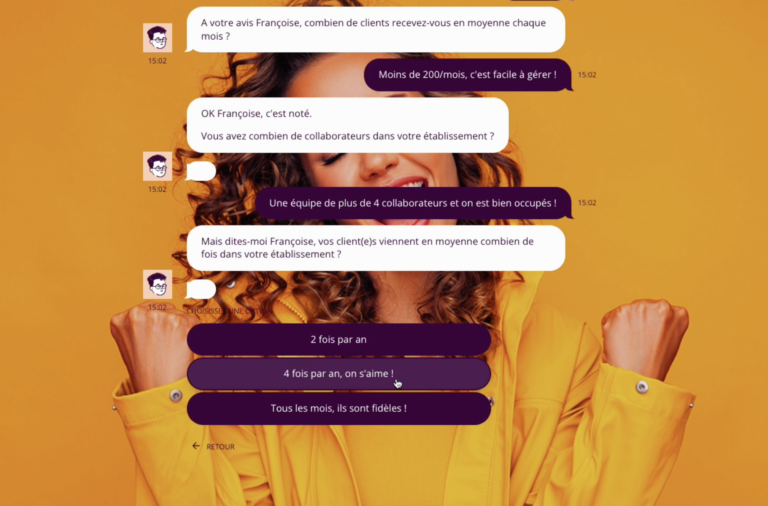Click the 15:02 timestamp under the topmost bot avatar

(x=157, y=61)
